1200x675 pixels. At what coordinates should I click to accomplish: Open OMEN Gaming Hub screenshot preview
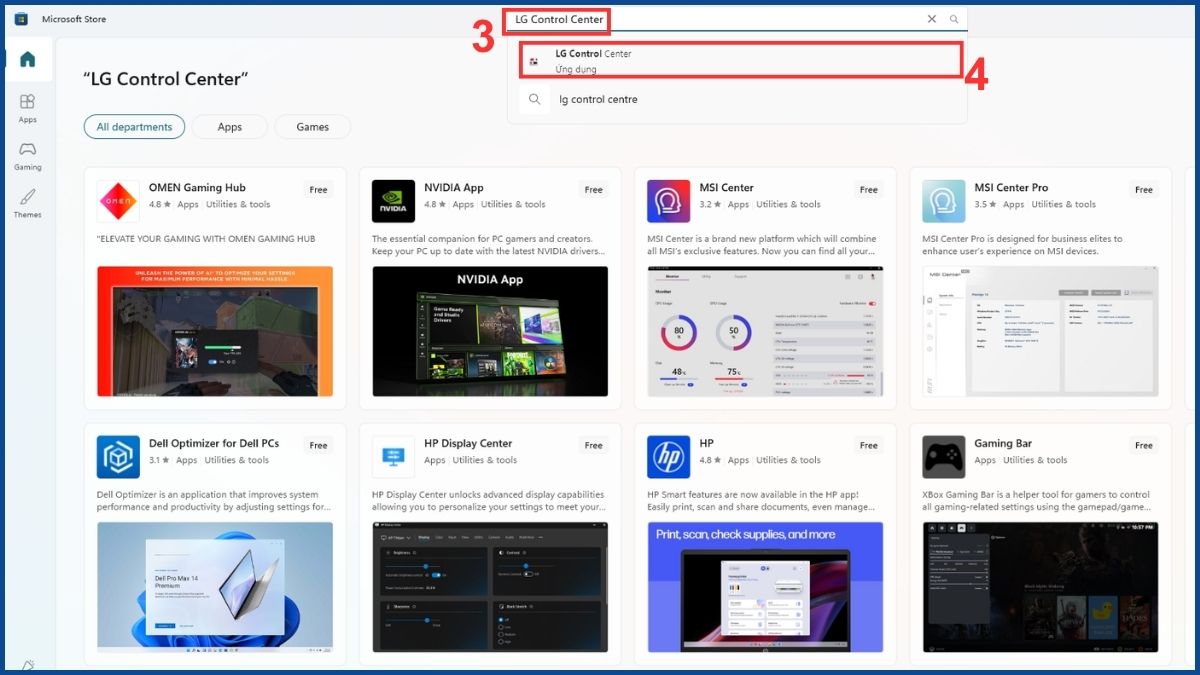coord(215,331)
